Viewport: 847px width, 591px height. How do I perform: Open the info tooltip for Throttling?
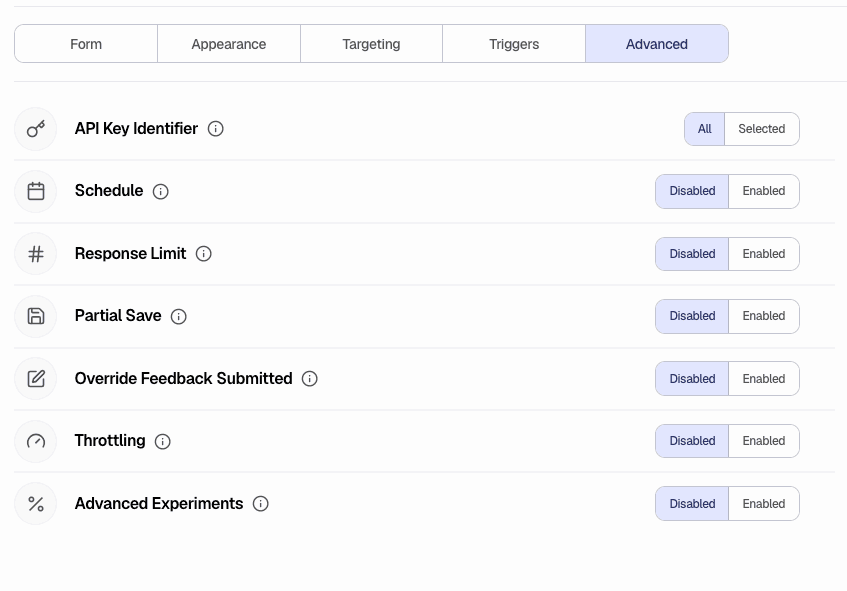[161, 441]
